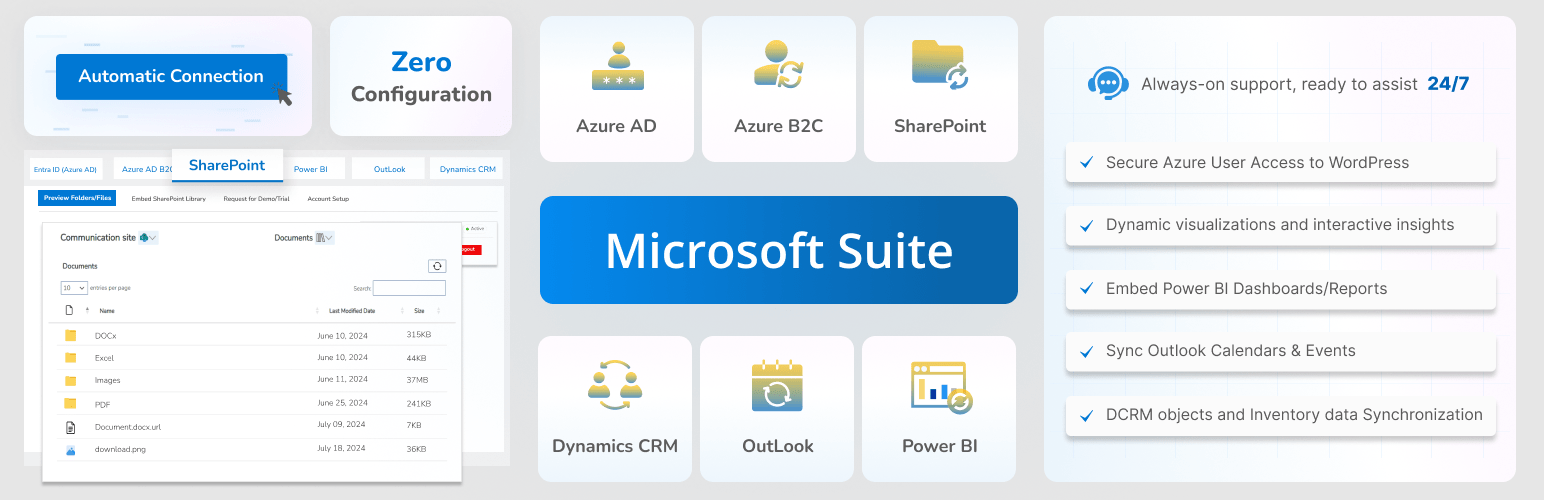
Task: Go to the Account Setup sub-tab
Action: (328, 199)
